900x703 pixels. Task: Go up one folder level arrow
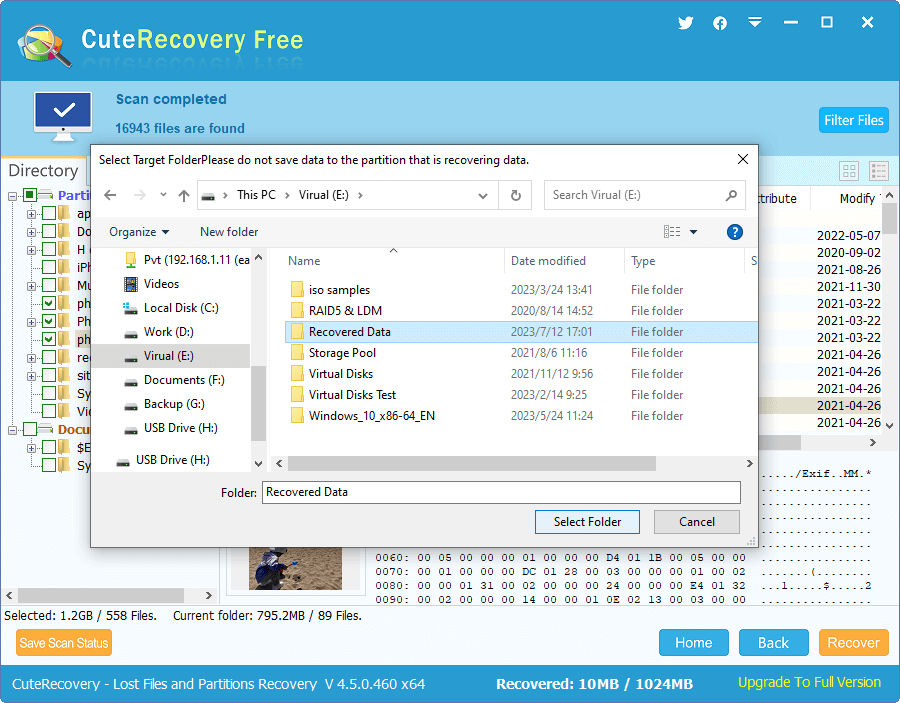point(184,196)
